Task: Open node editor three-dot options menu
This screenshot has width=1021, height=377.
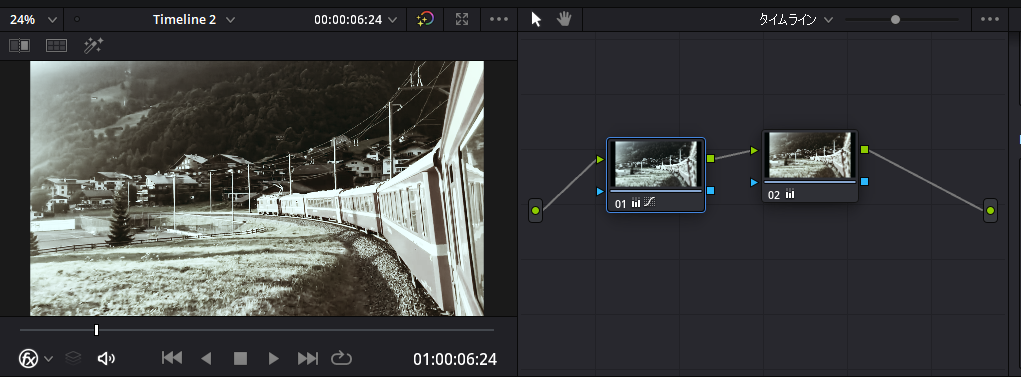Action: tap(990, 19)
